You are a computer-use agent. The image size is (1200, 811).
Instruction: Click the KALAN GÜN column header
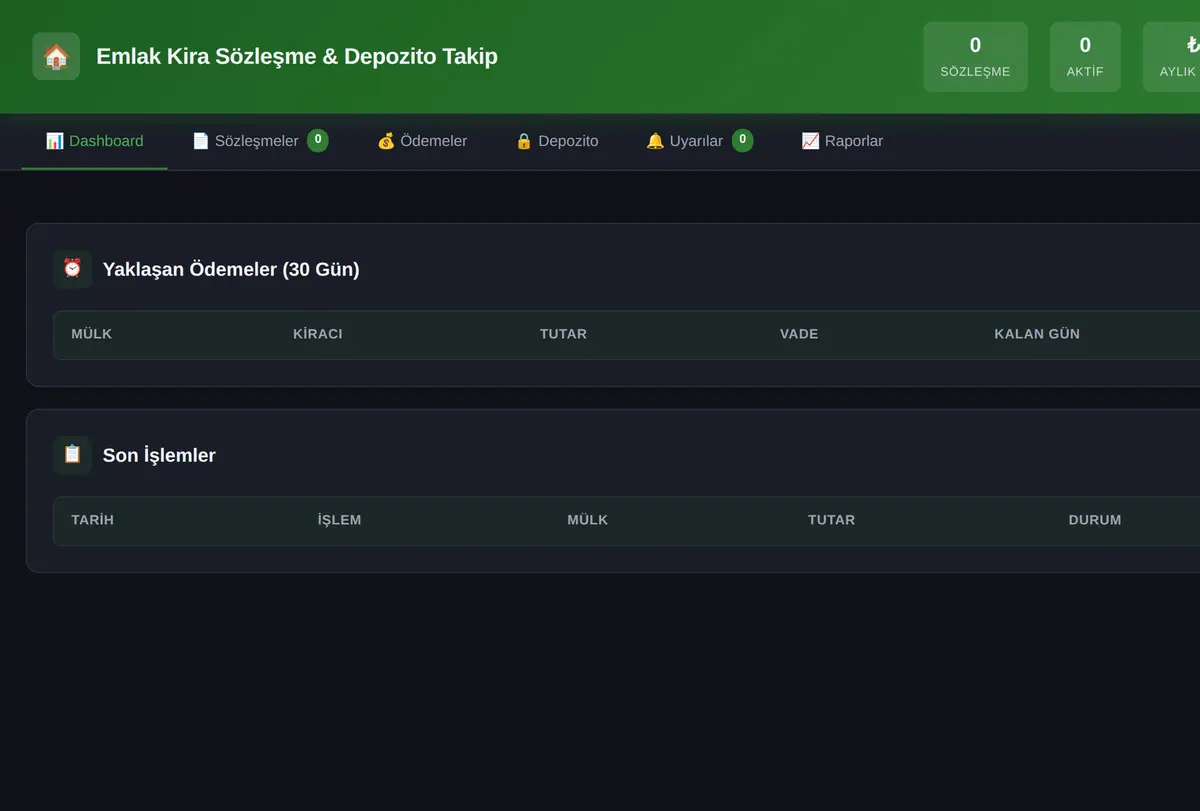1037,334
